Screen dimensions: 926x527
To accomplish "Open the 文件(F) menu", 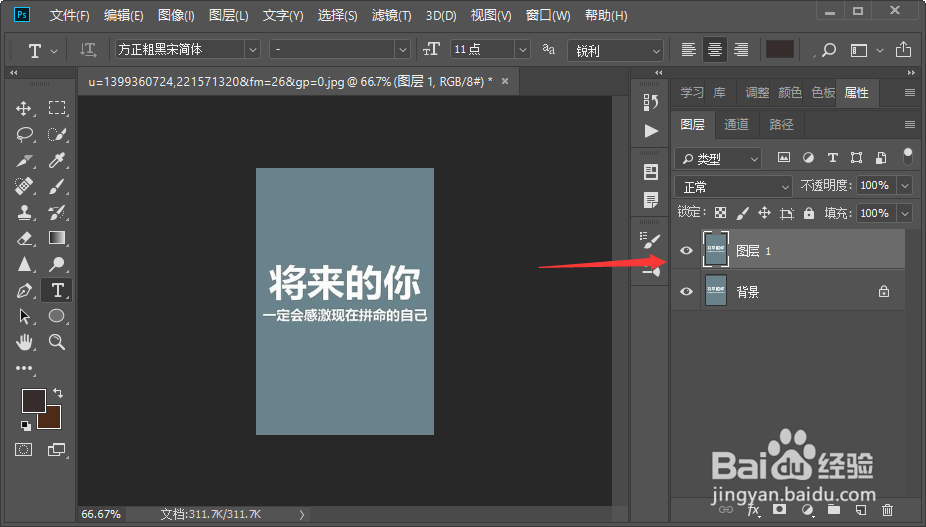I will tap(69, 15).
